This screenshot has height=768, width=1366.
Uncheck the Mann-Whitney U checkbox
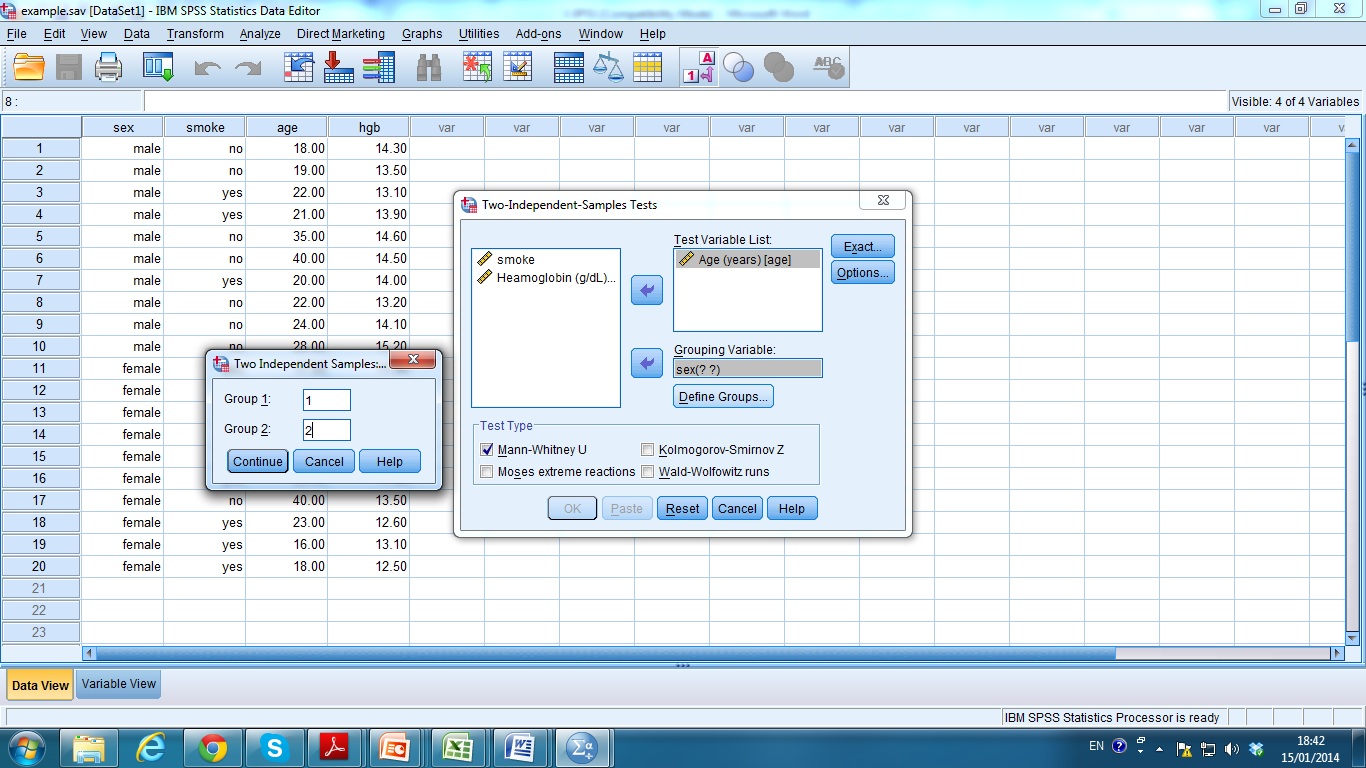click(487, 450)
